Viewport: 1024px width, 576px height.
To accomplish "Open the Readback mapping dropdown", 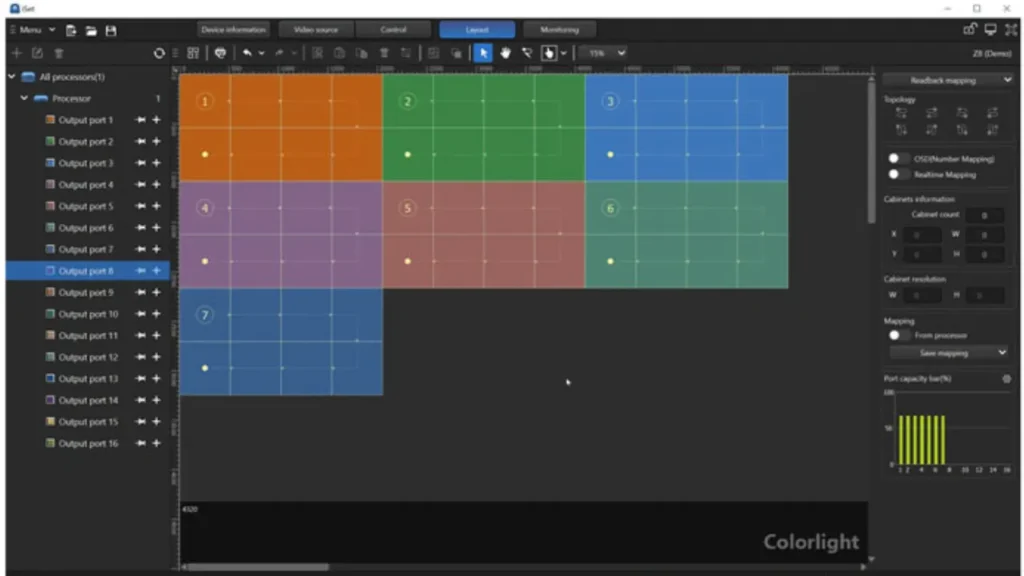I will 947,80.
